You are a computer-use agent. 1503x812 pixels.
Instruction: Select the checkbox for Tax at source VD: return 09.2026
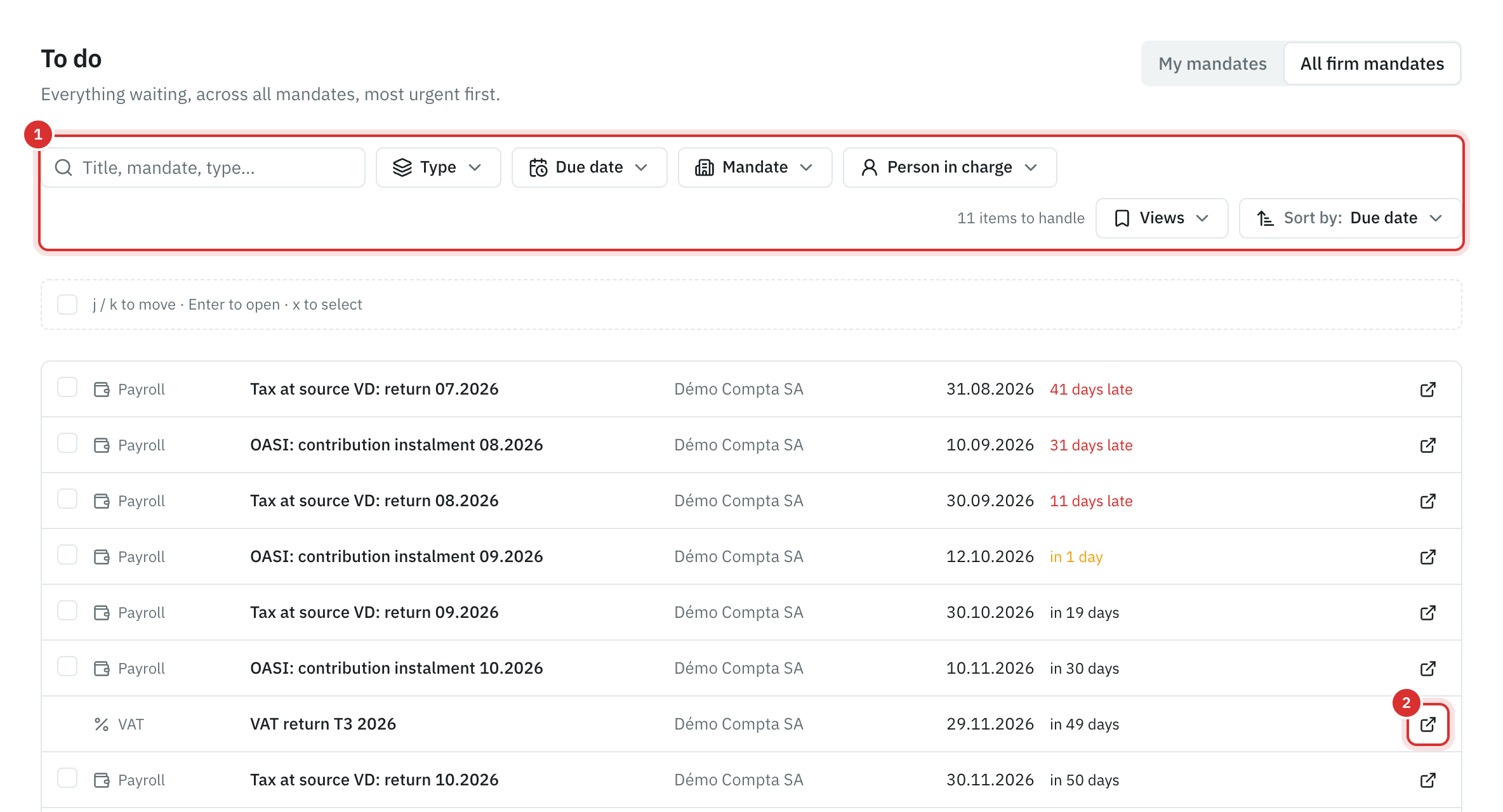point(67,610)
